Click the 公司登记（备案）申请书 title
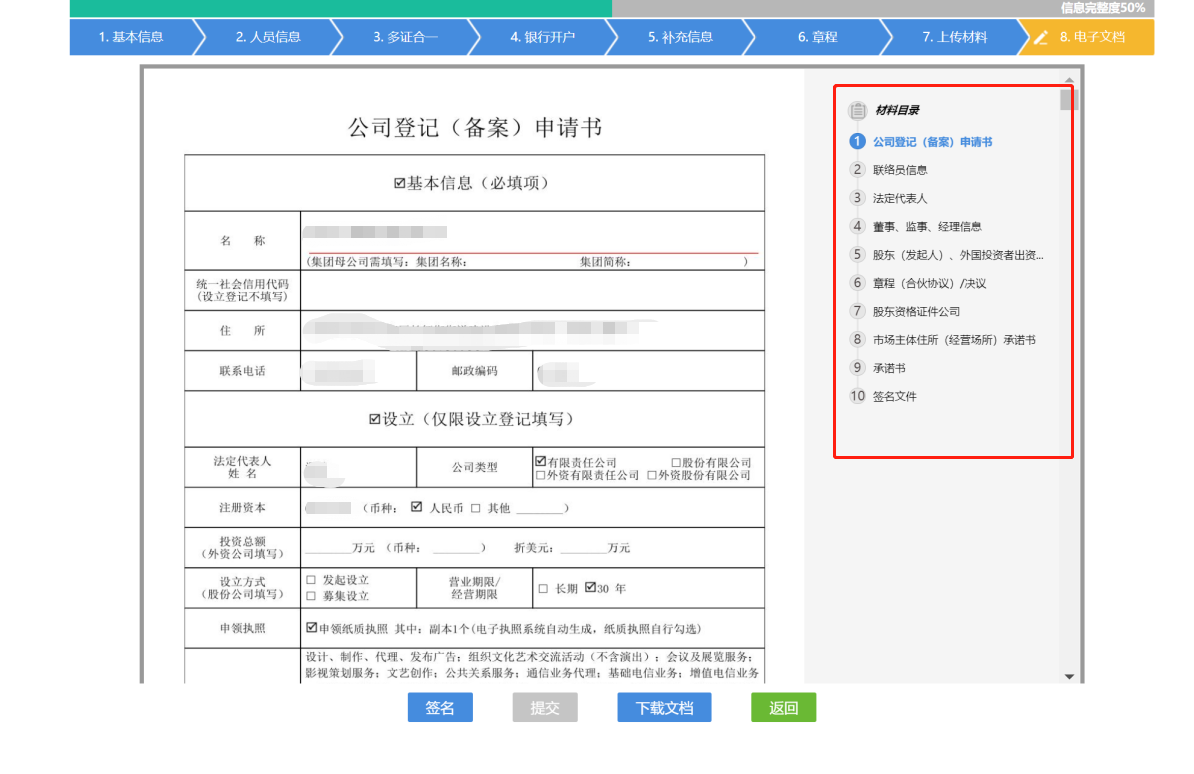1194x774 pixels. click(475, 127)
